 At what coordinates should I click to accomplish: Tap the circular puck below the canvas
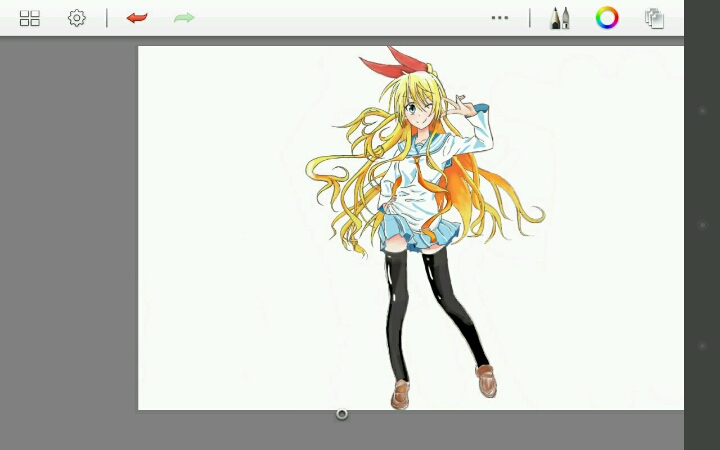coord(342,413)
